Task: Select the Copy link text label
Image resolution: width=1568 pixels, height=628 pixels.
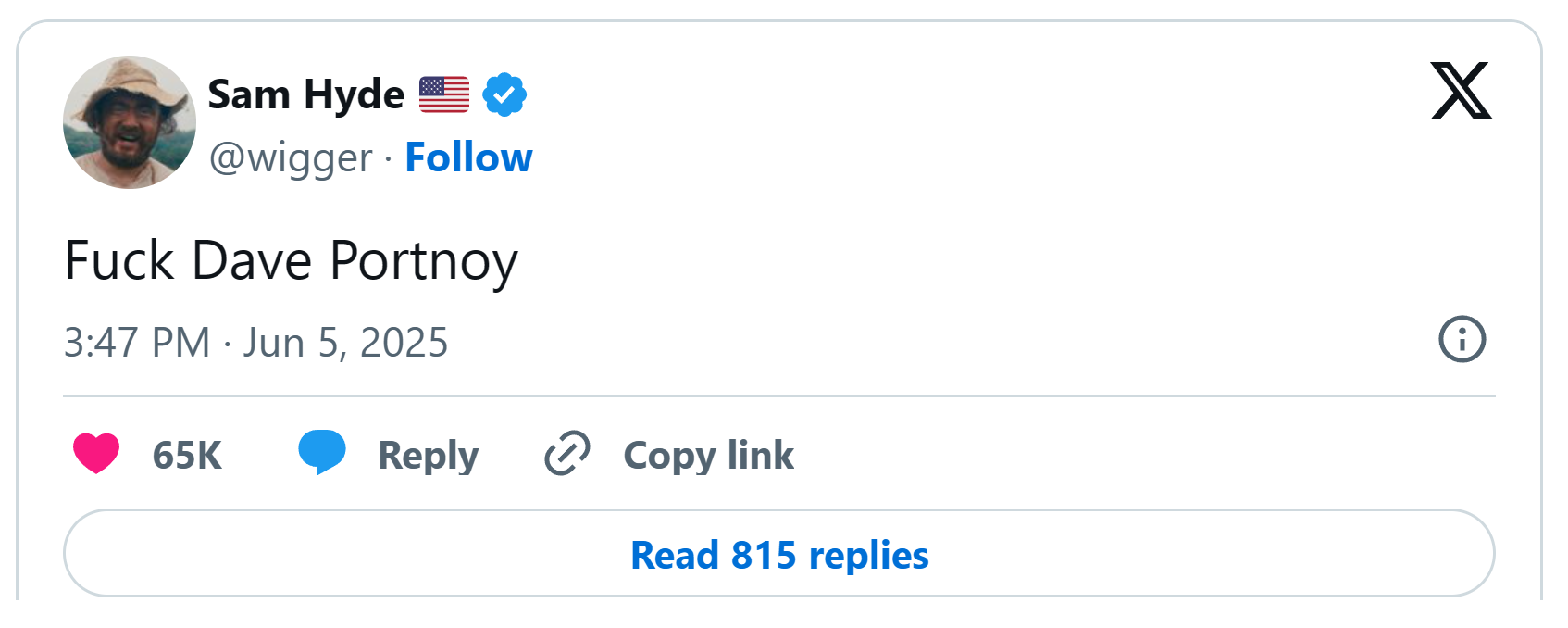Action: 708,455
